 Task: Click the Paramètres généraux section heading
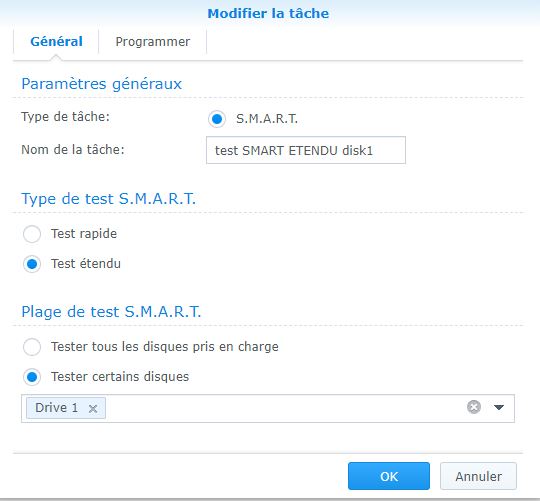102,84
